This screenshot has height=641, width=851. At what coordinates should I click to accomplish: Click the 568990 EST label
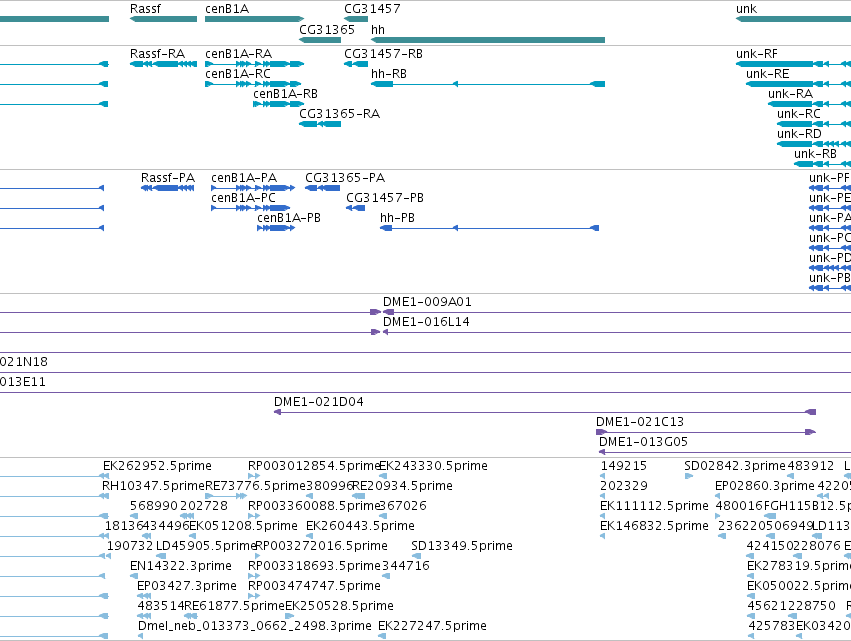click(x=154, y=506)
